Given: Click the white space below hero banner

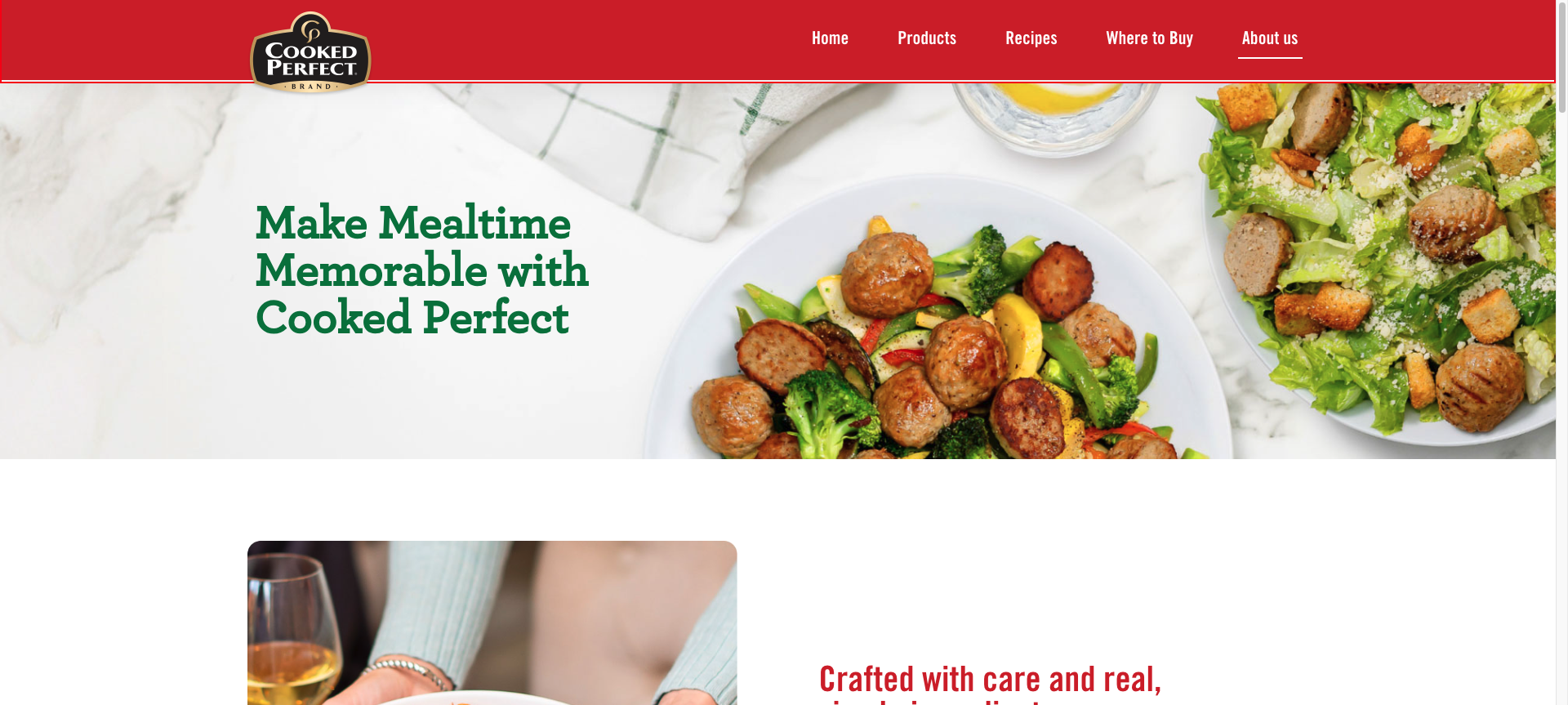Looking at the screenshot, I should (x=777, y=498).
